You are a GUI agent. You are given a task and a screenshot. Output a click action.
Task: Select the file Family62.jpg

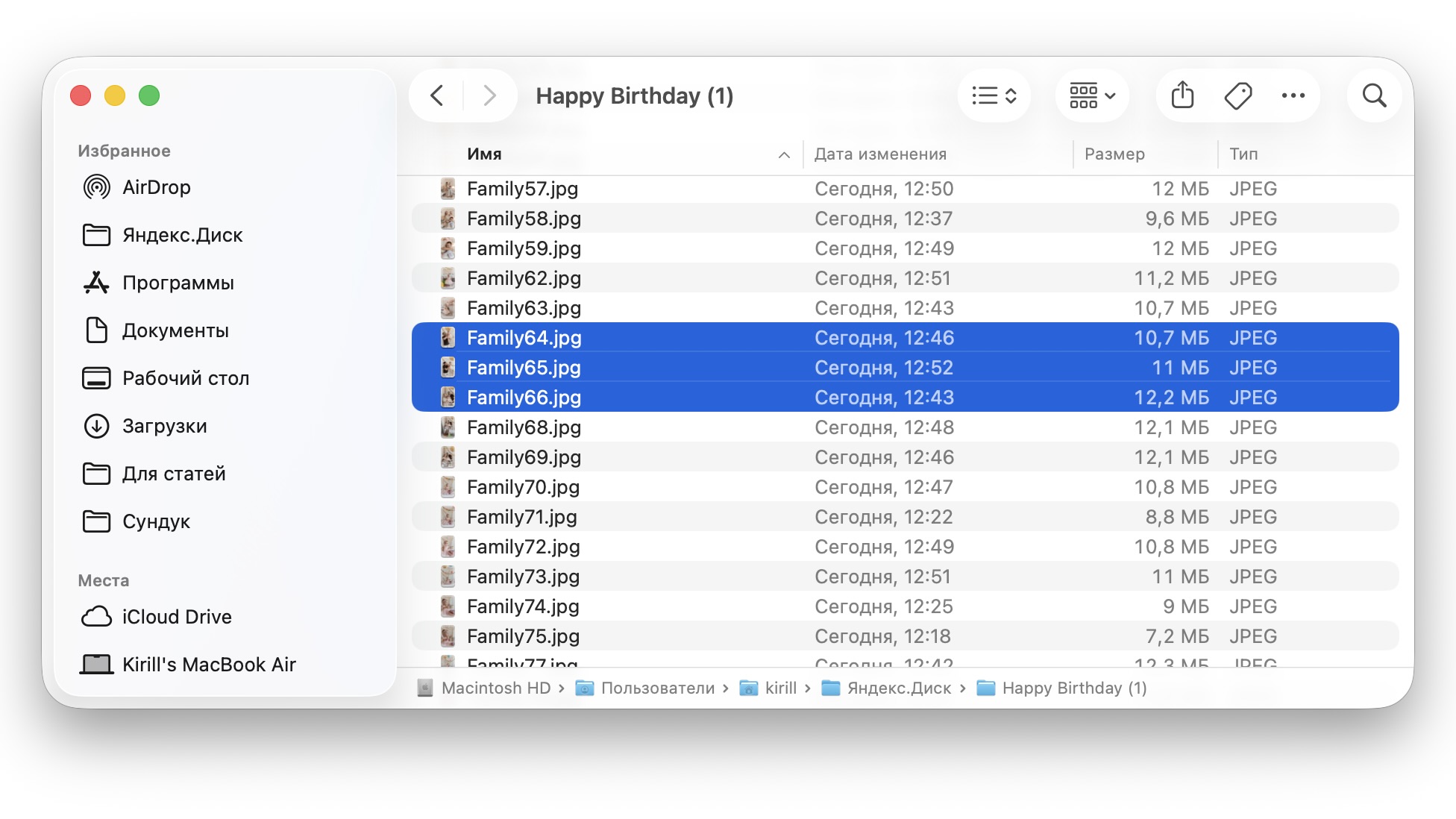905,278
